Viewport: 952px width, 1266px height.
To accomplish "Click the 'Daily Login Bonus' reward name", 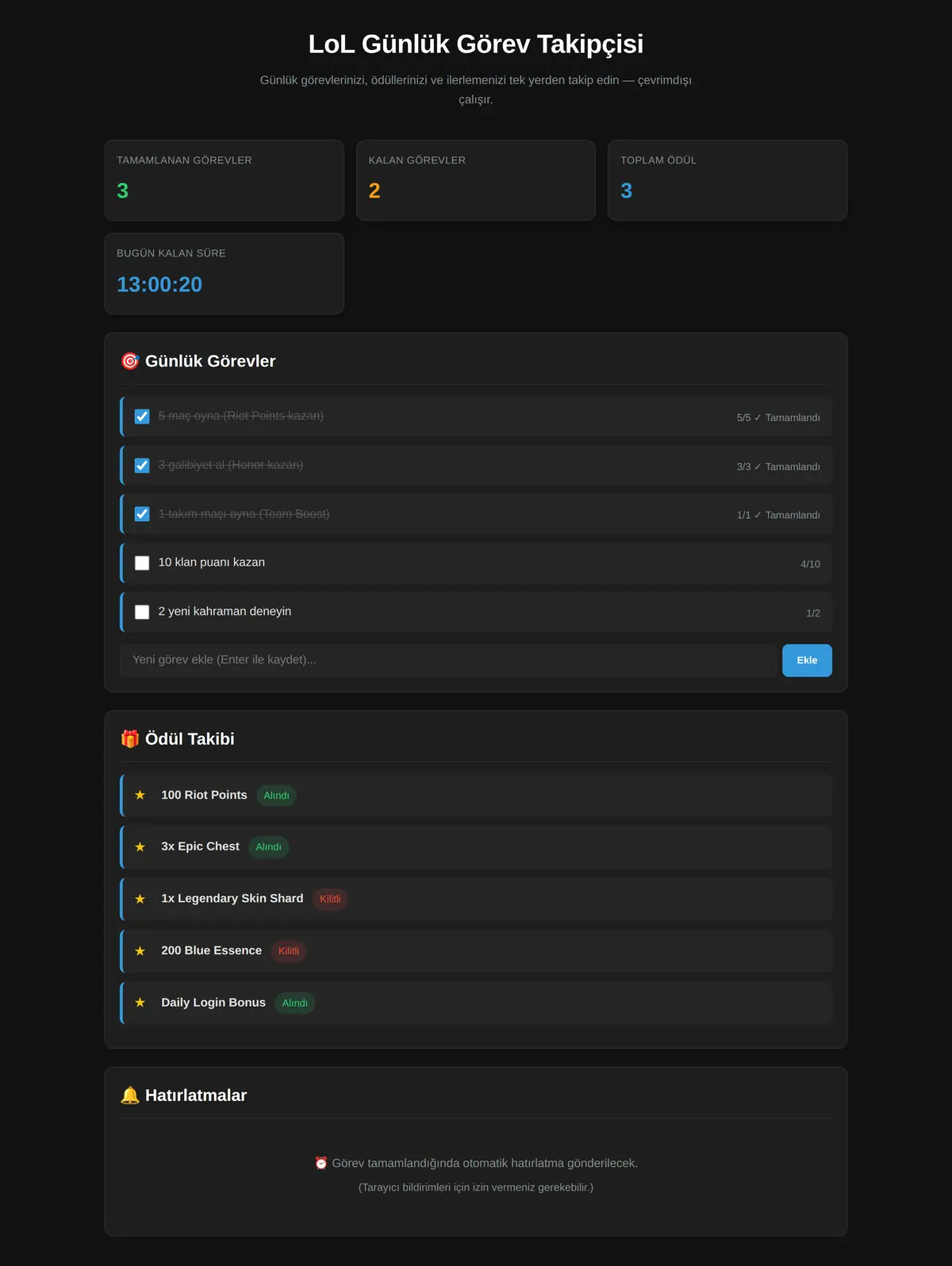I will pyautogui.click(x=213, y=1002).
